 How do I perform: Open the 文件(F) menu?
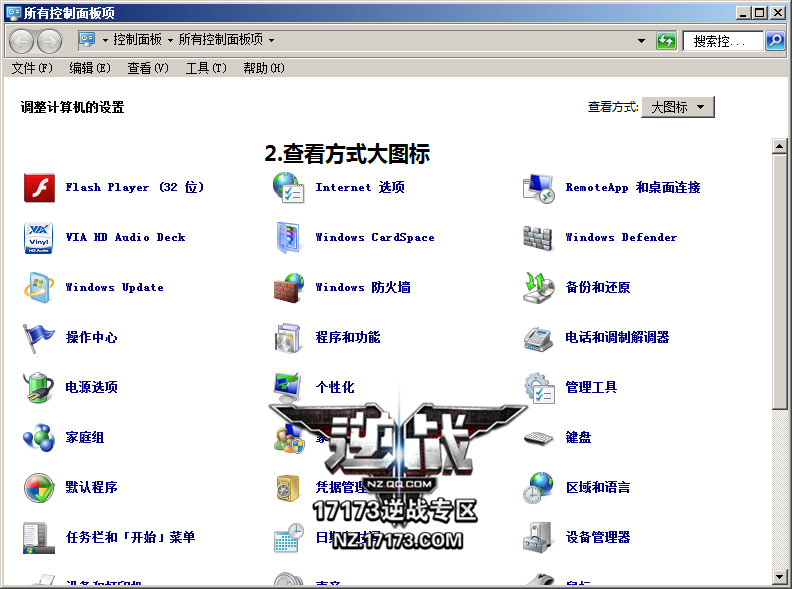point(32,68)
